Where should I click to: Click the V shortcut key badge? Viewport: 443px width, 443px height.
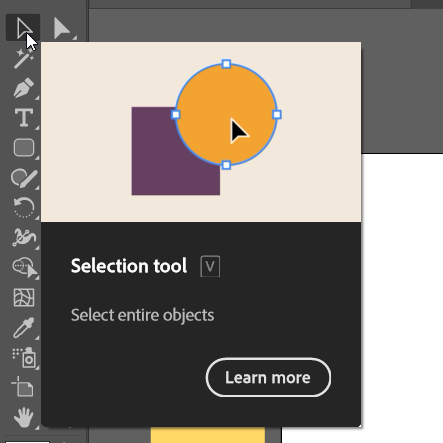click(x=210, y=266)
